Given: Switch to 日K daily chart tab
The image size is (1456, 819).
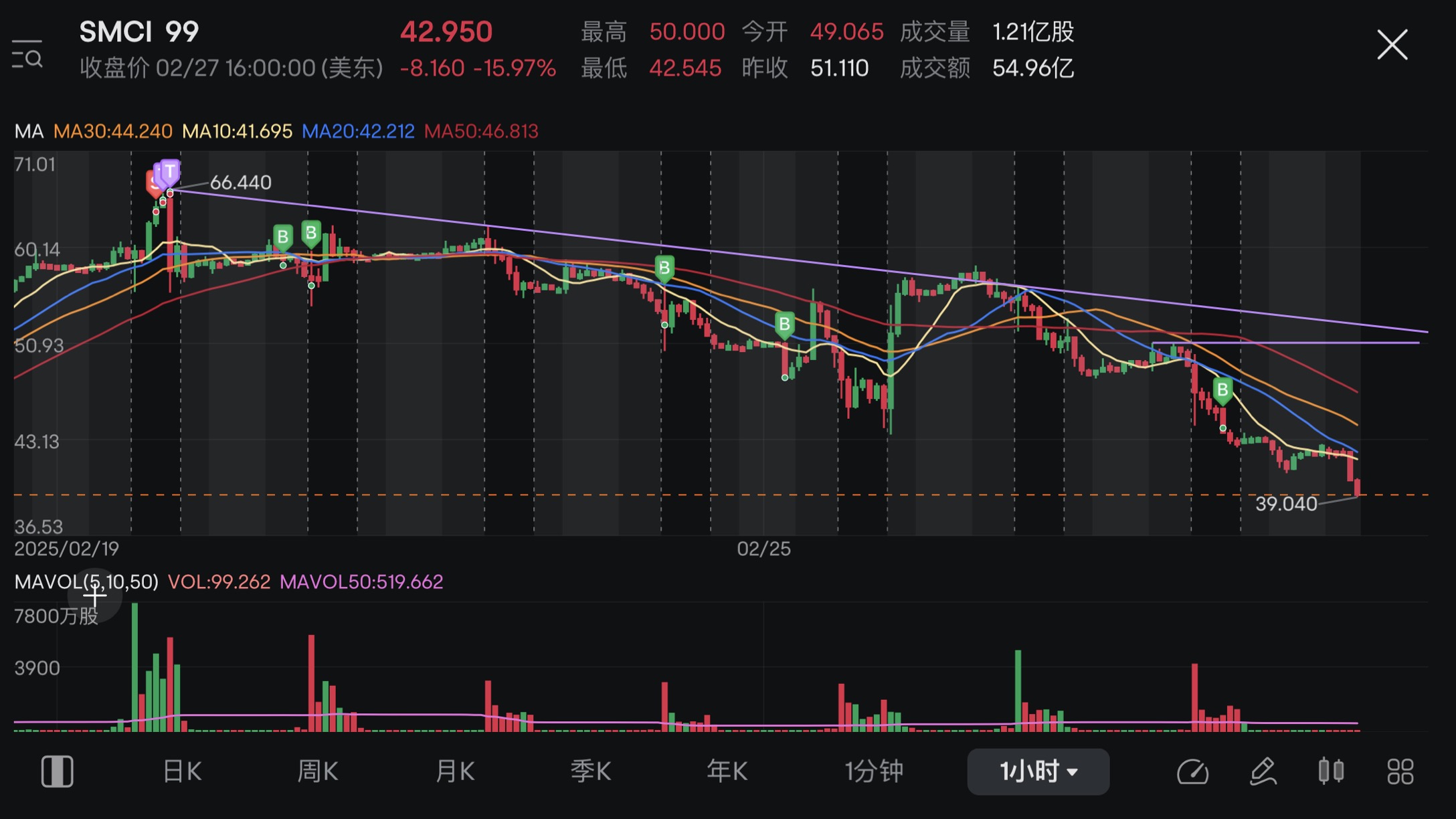Looking at the screenshot, I should (x=182, y=771).
